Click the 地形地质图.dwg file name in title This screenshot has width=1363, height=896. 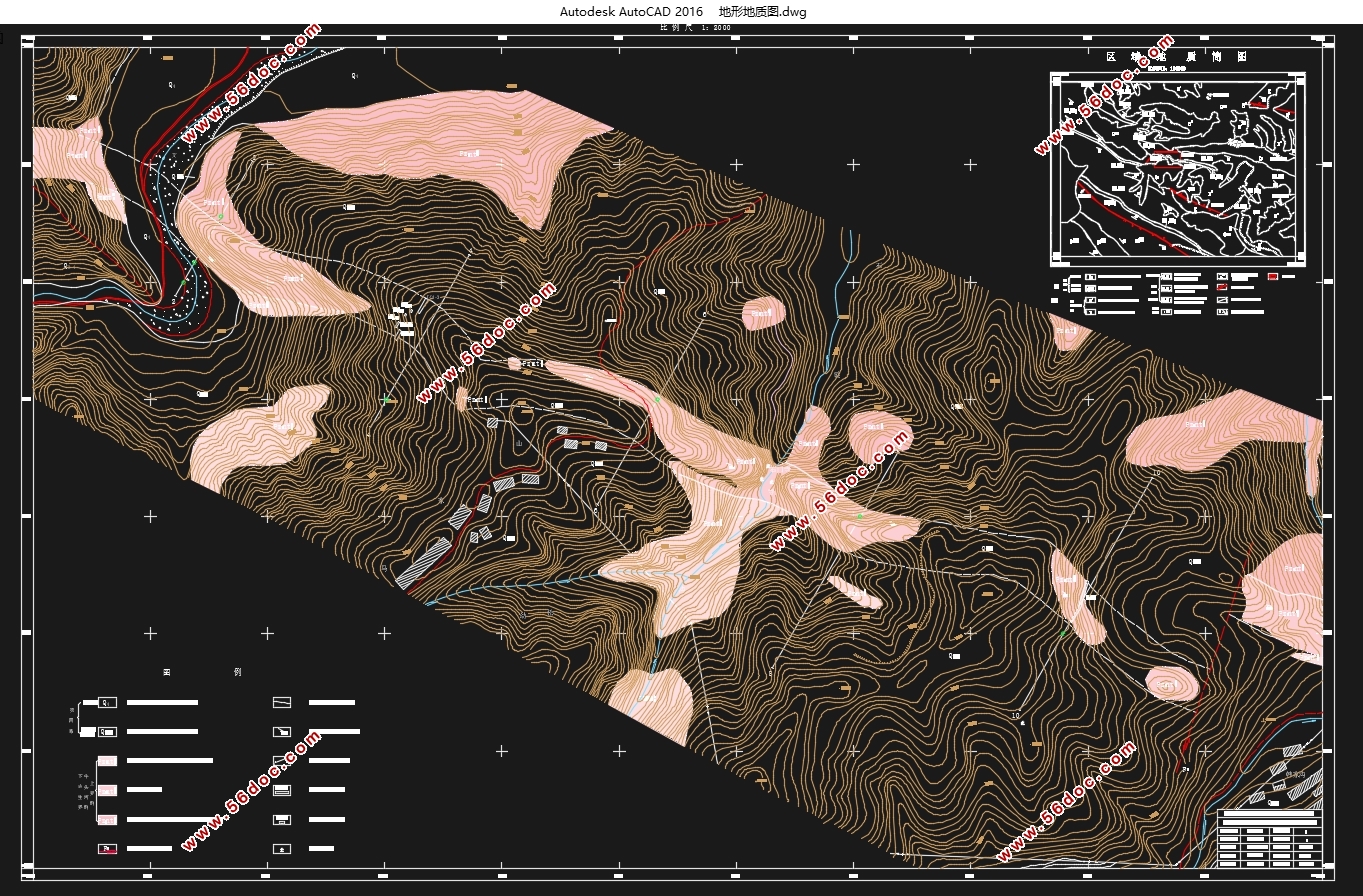(763, 12)
